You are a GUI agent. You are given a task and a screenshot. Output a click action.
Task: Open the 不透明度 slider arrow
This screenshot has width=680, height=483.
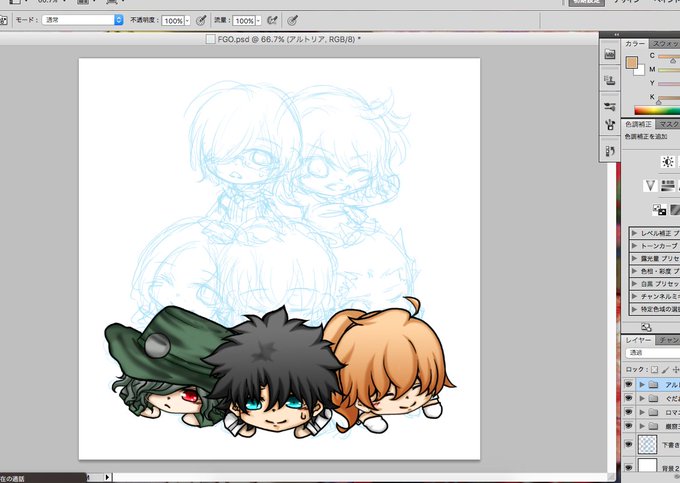pyautogui.click(x=187, y=21)
